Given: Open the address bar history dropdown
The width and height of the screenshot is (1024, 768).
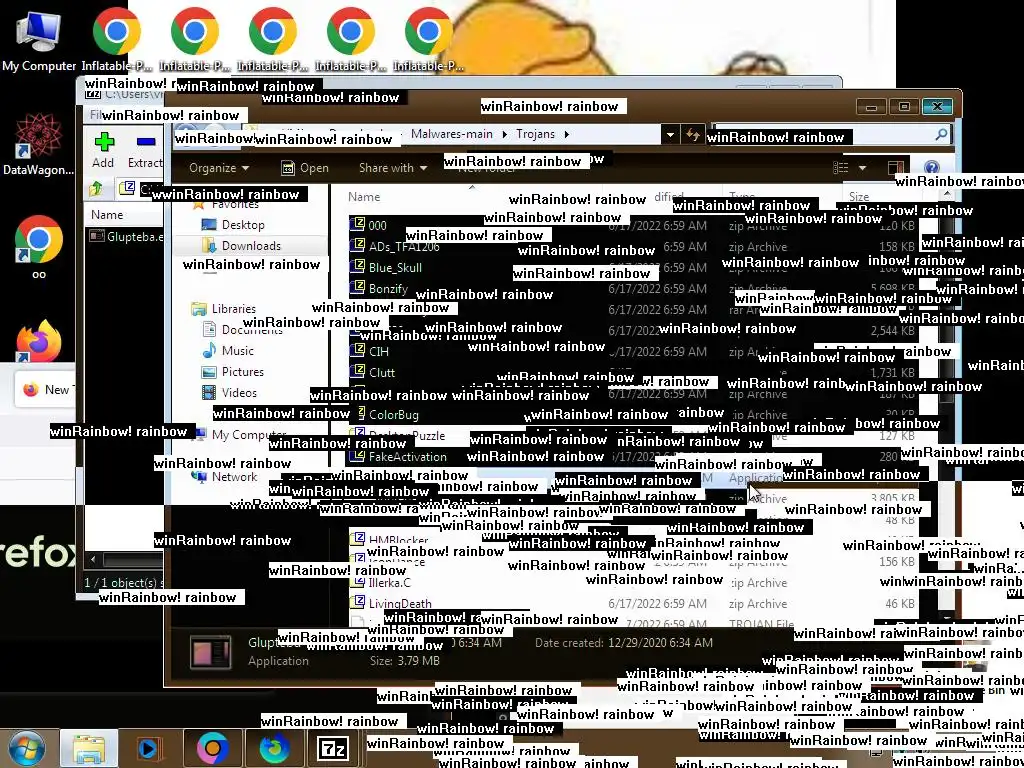Looking at the screenshot, I should click(x=669, y=135).
